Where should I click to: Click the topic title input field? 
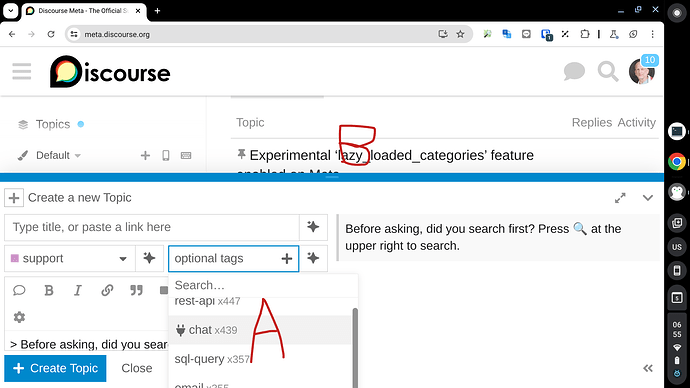pyautogui.click(x=152, y=227)
